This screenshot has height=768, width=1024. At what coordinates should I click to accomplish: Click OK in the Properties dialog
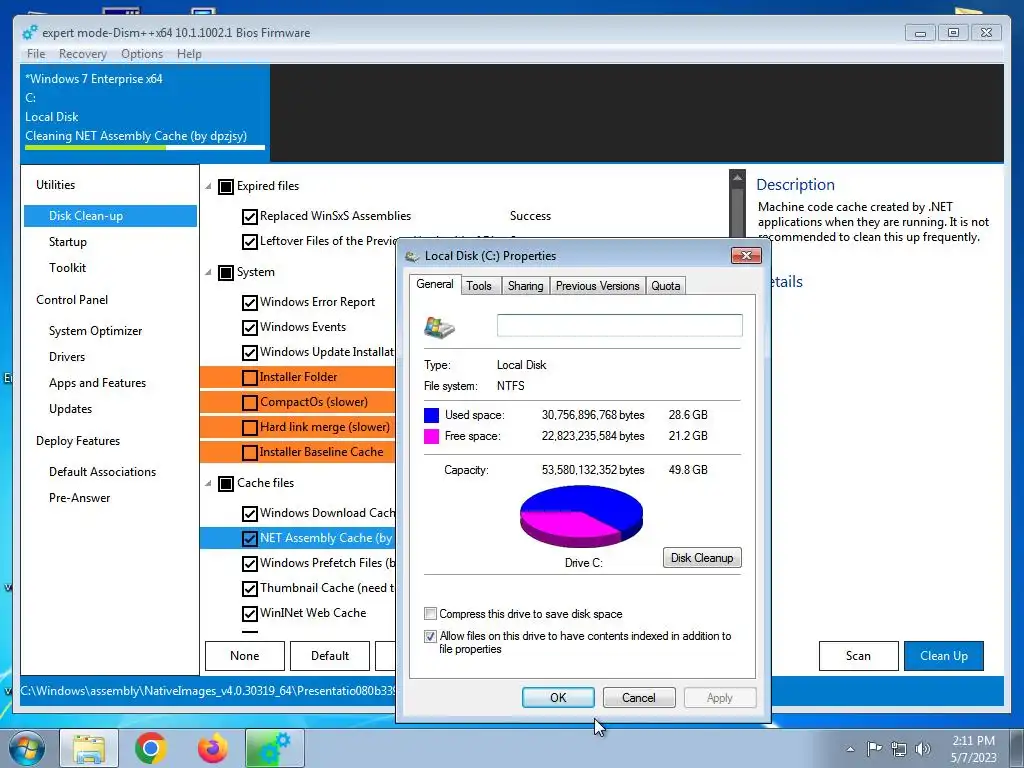coord(558,697)
